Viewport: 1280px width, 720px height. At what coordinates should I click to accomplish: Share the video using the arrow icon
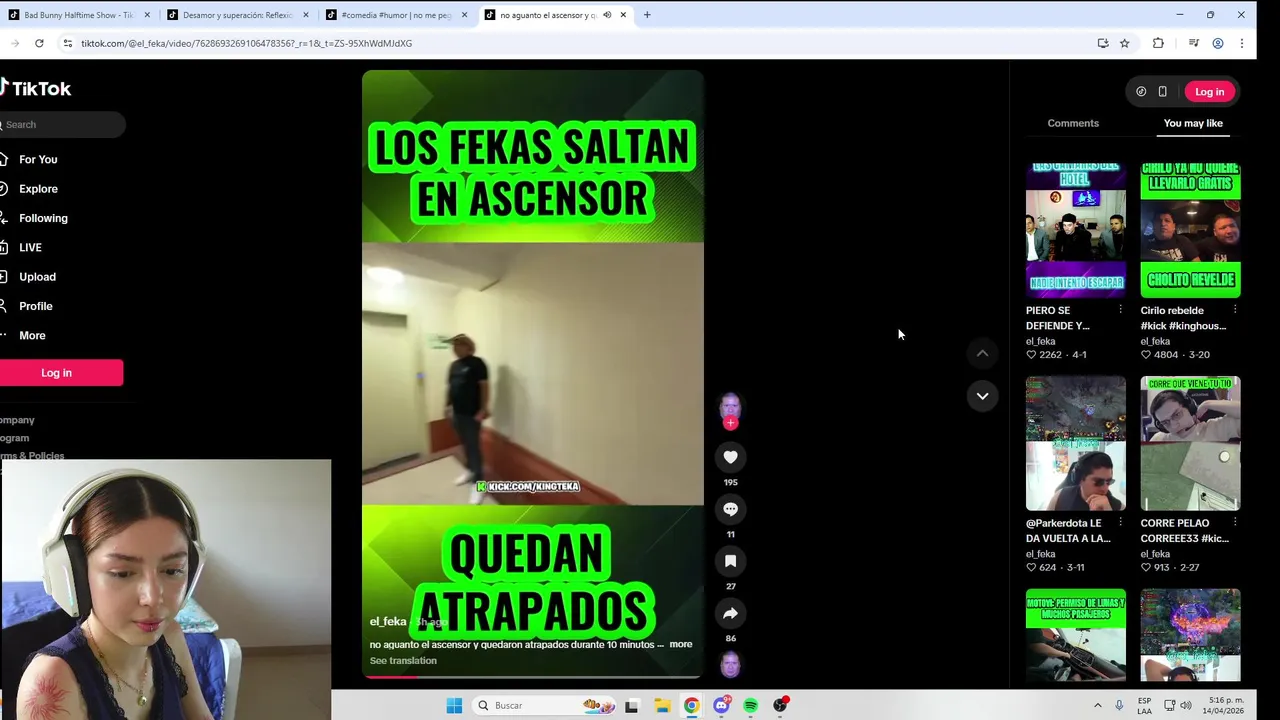coord(730,613)
